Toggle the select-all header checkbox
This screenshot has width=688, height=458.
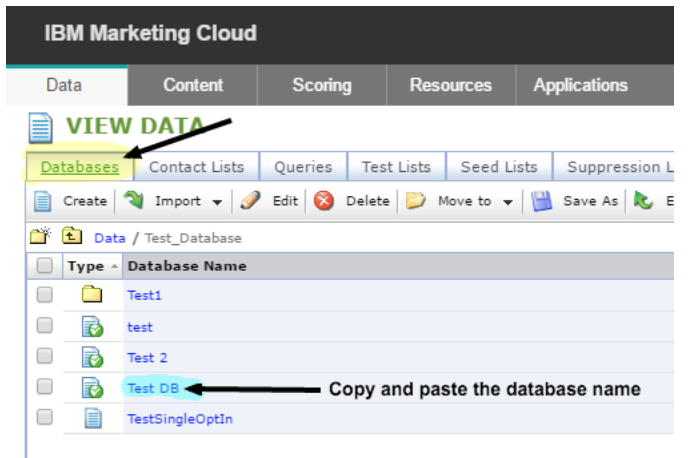45,265
